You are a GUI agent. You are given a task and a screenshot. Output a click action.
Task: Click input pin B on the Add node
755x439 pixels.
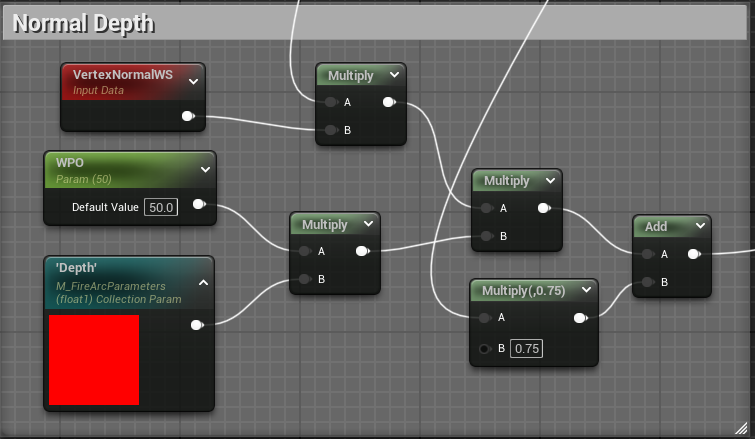647,282
